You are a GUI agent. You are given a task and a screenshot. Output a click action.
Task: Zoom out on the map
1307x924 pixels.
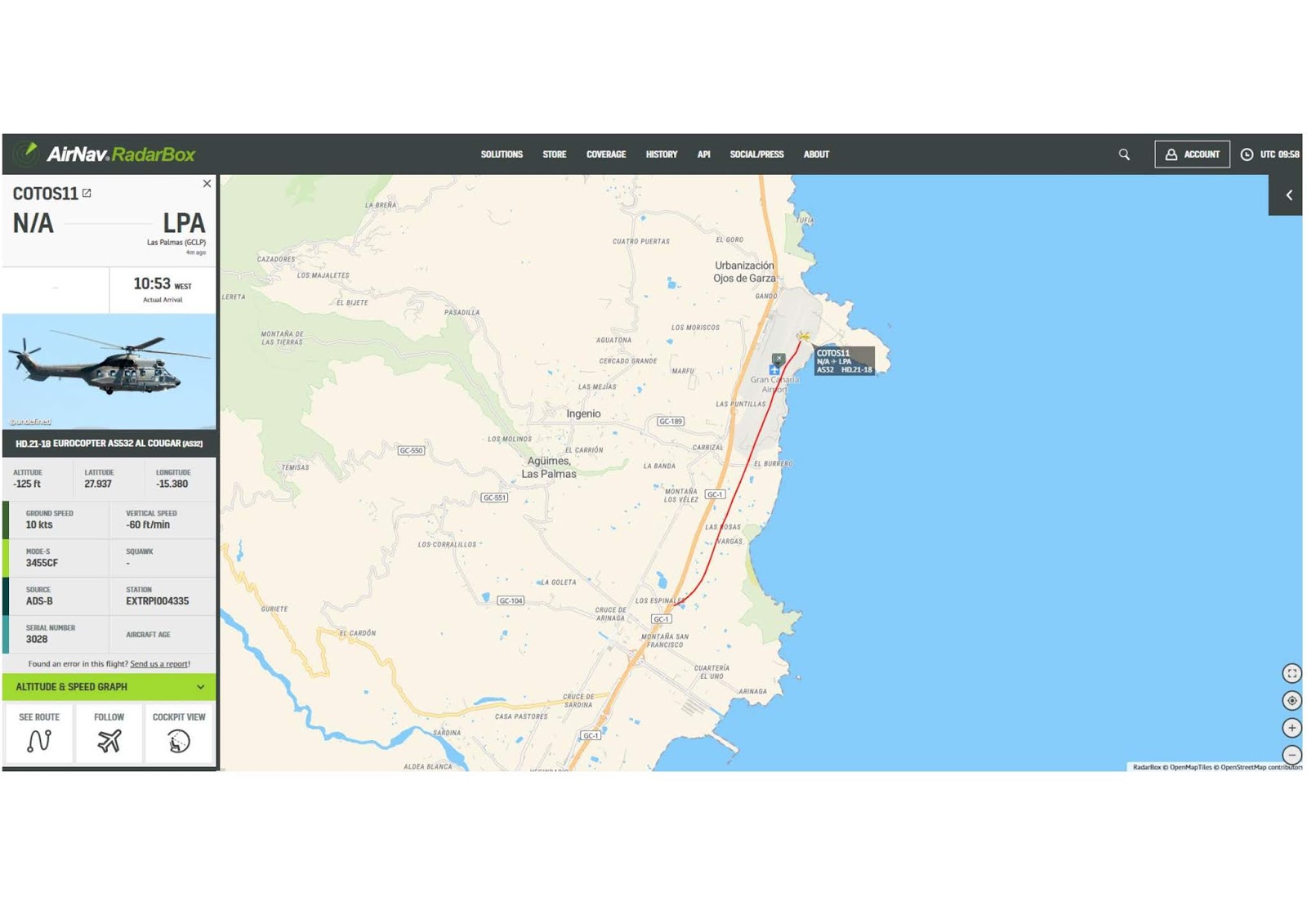[1291, 755]
